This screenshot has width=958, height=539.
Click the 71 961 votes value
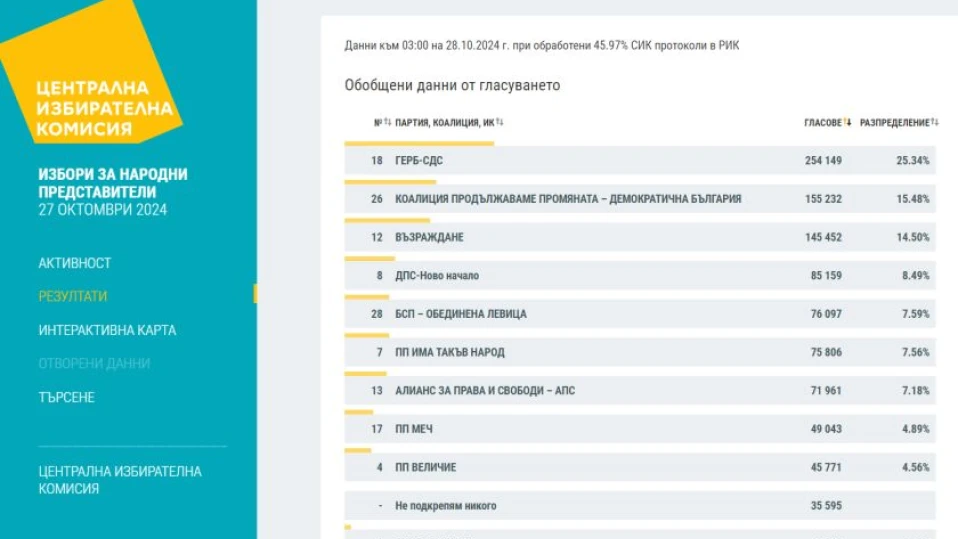826,390
